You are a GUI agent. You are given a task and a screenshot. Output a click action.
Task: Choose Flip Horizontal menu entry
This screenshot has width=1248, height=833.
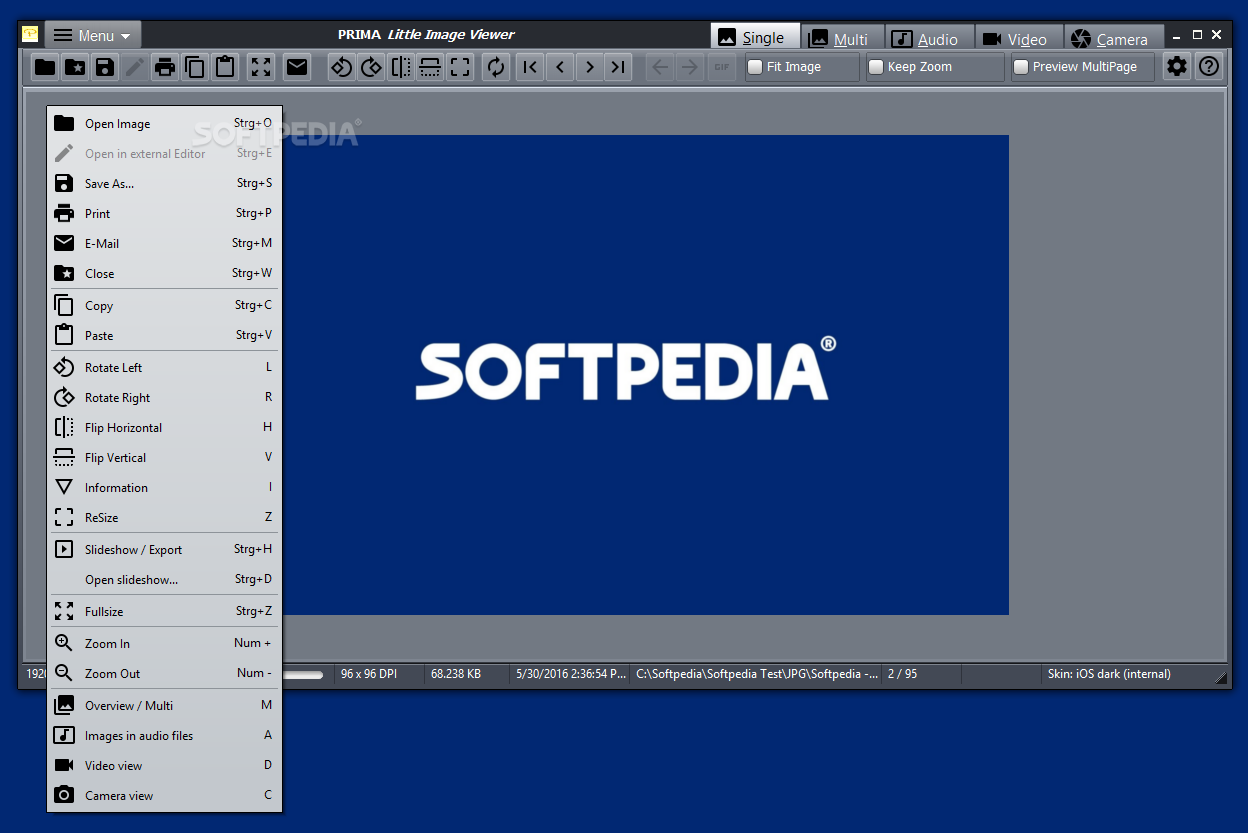(x=165, y=428)
